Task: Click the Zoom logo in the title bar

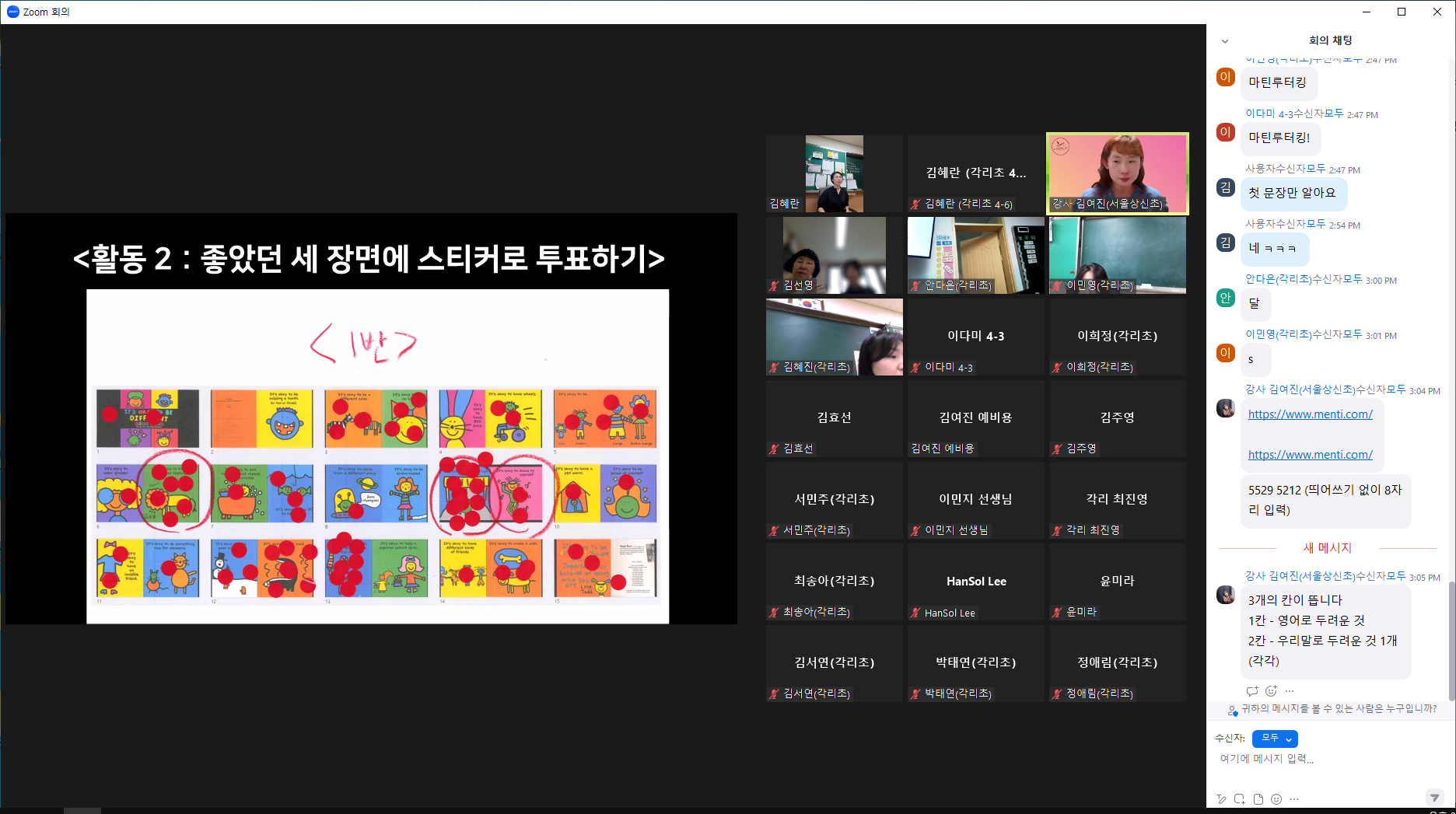Action: [12, 12]
